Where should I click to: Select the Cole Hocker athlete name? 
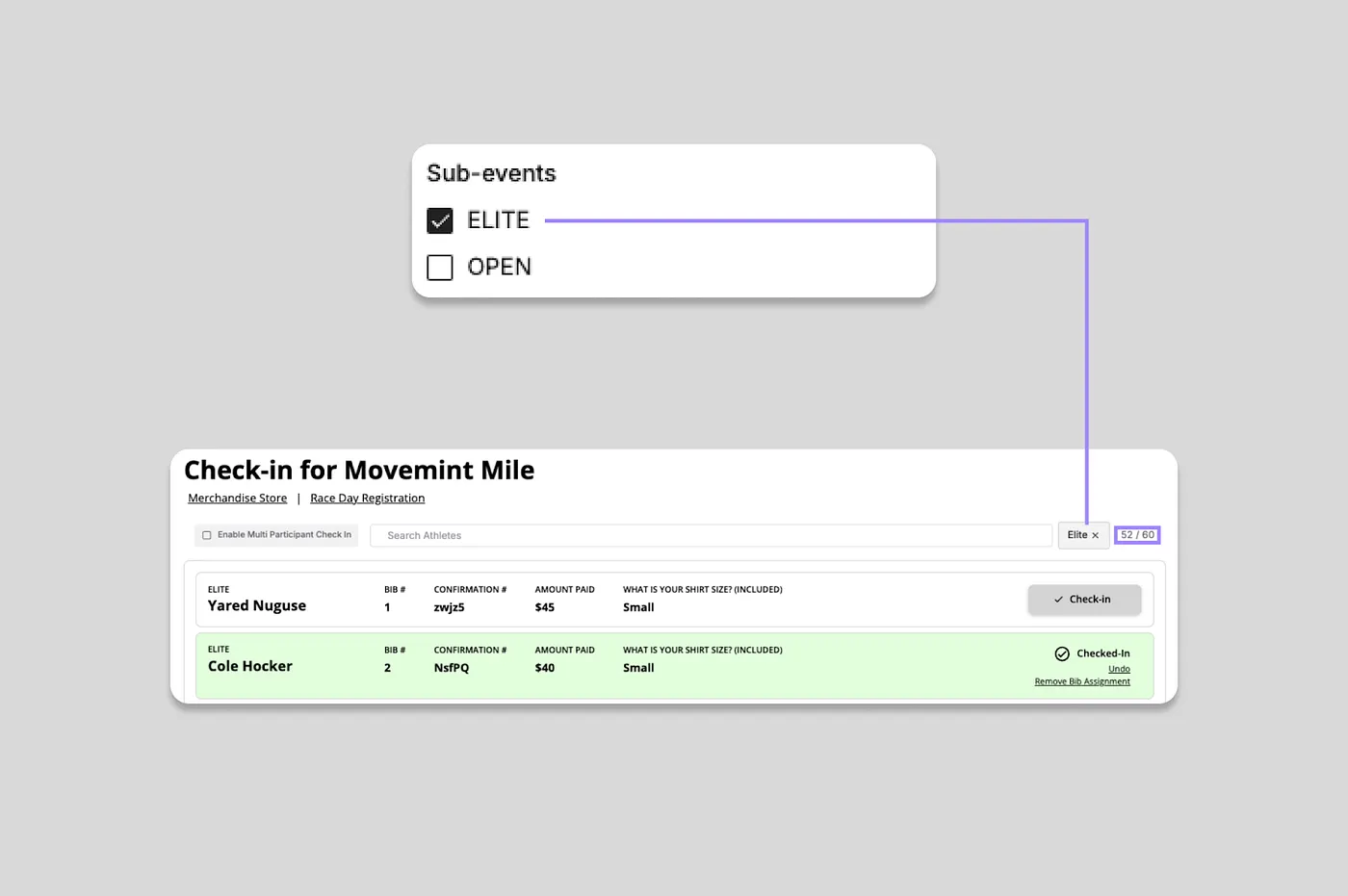click(x=250, y=666)
